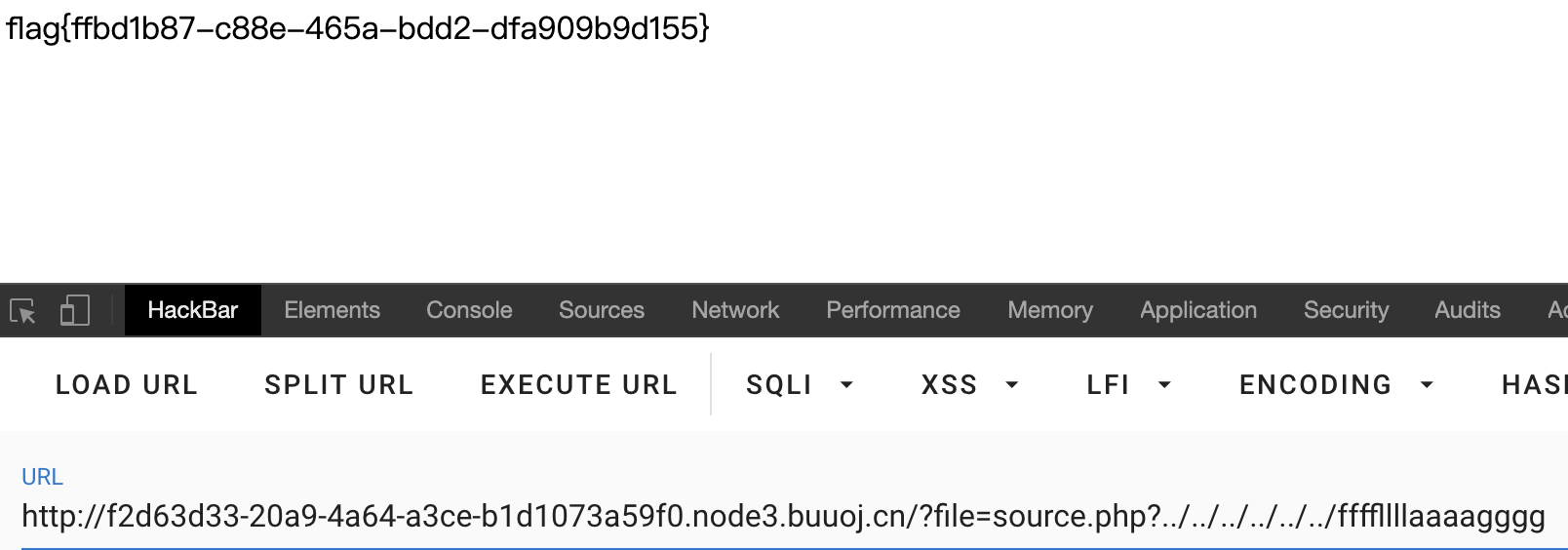Select the Audits tab
This screenshot has width=1568, height=550.
[x=1468, y=310]
